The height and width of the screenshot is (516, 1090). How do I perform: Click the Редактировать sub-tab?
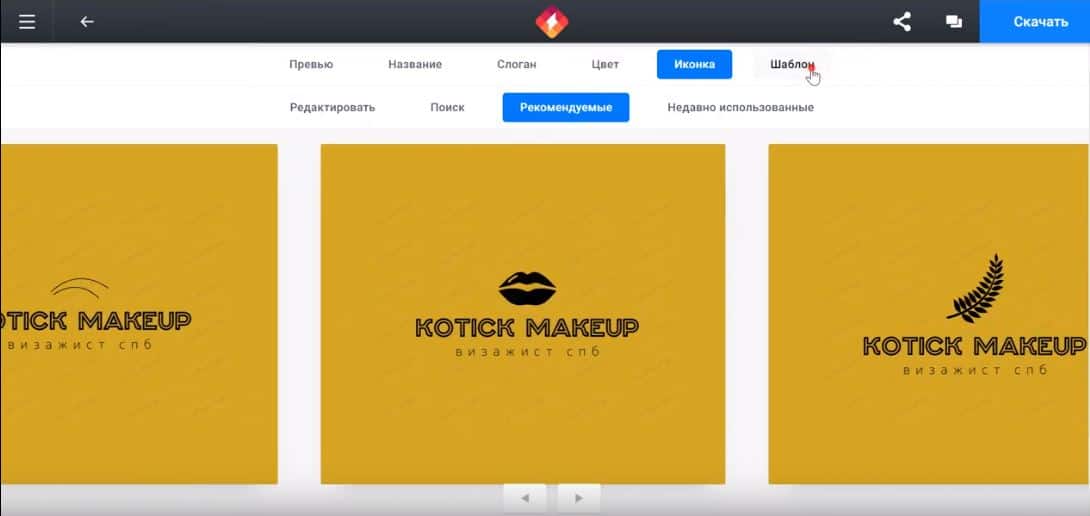332,107
